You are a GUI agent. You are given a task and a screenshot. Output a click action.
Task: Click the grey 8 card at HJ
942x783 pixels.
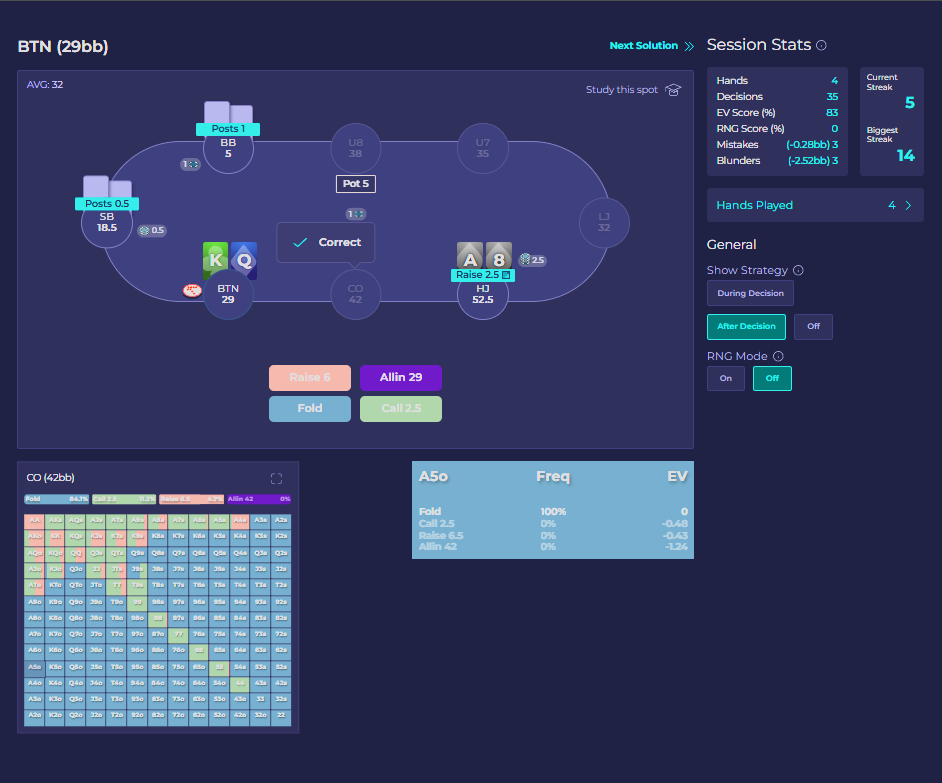click(499, 257)
